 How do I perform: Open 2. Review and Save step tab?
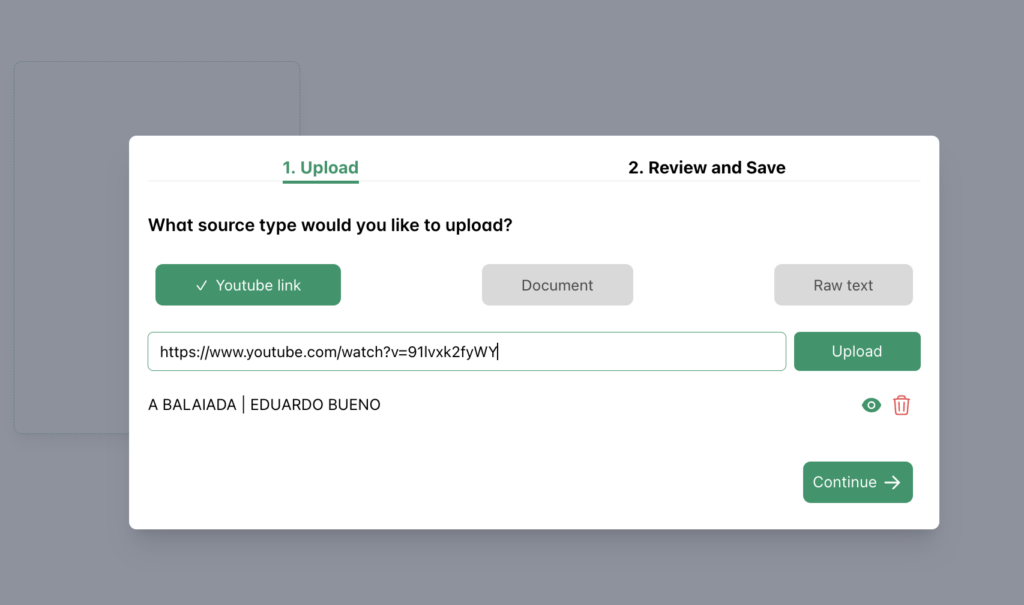coord(707,168)
